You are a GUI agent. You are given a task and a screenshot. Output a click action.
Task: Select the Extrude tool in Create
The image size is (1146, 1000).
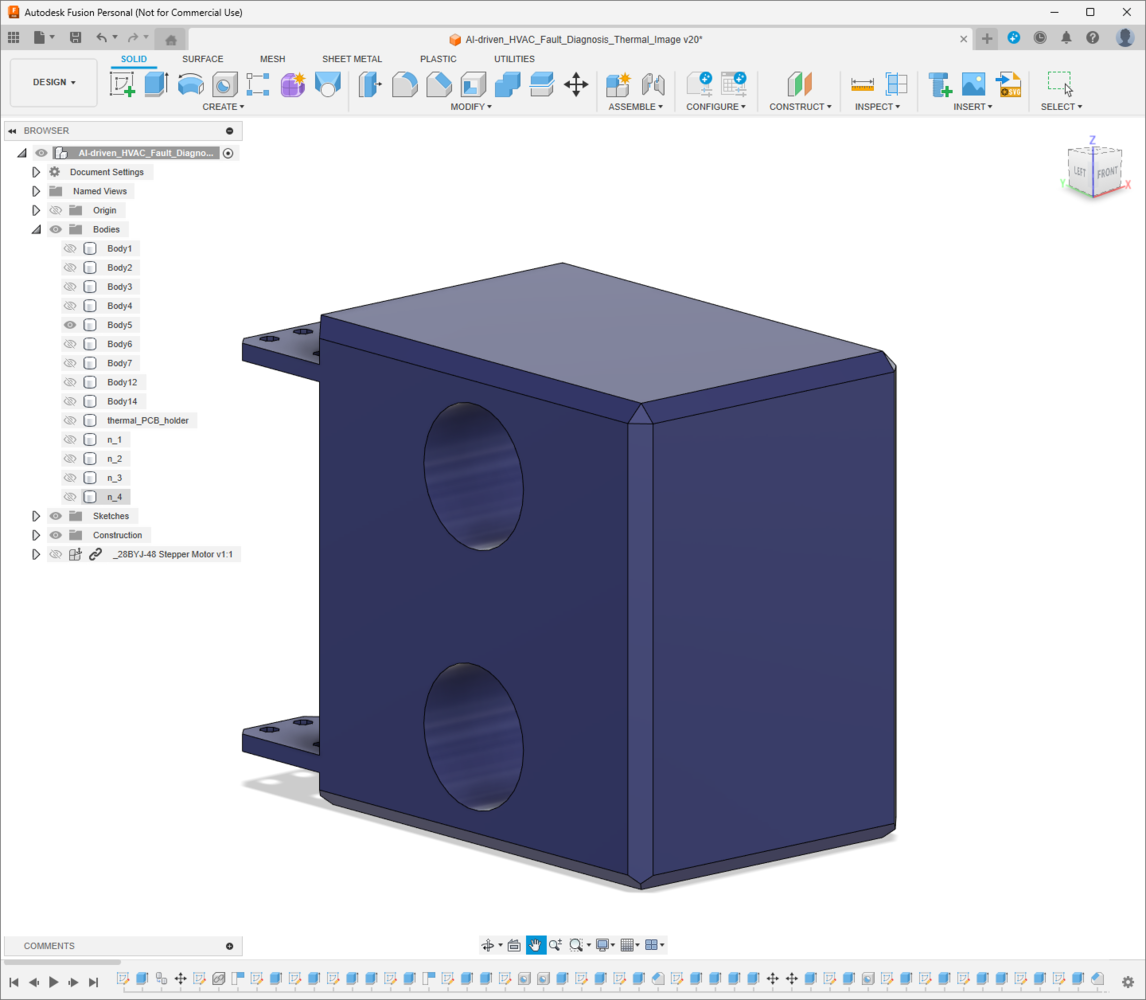[155, 85]
